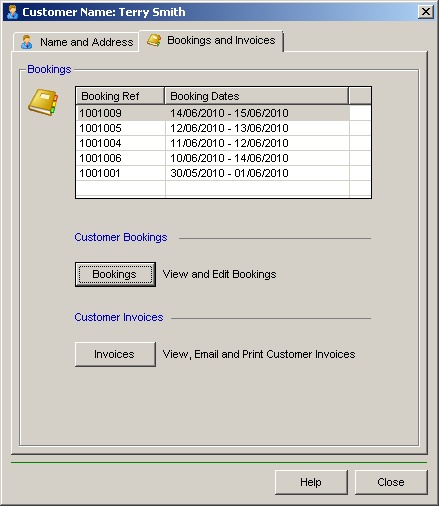Open the Bookings button to edit bookings
This screenshot has width=439, height=506.
pyautogui.click(x=115, y=274)
